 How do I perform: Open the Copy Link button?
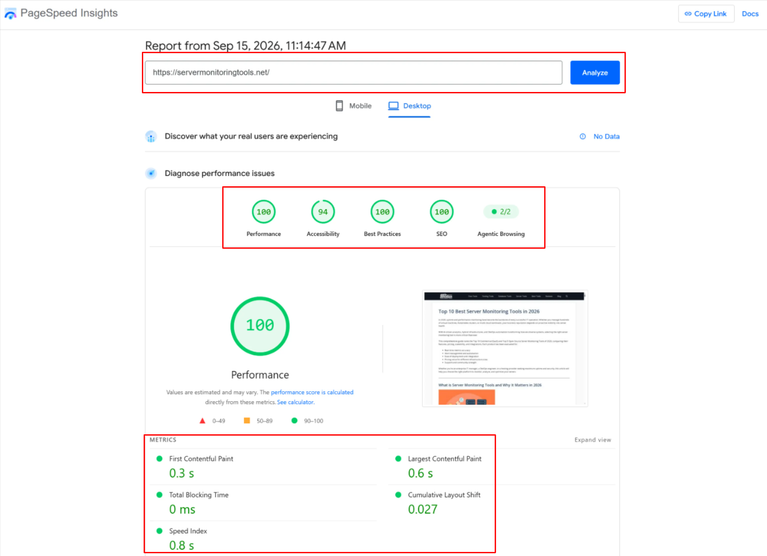pyautogui.click(x=705, y=14)
